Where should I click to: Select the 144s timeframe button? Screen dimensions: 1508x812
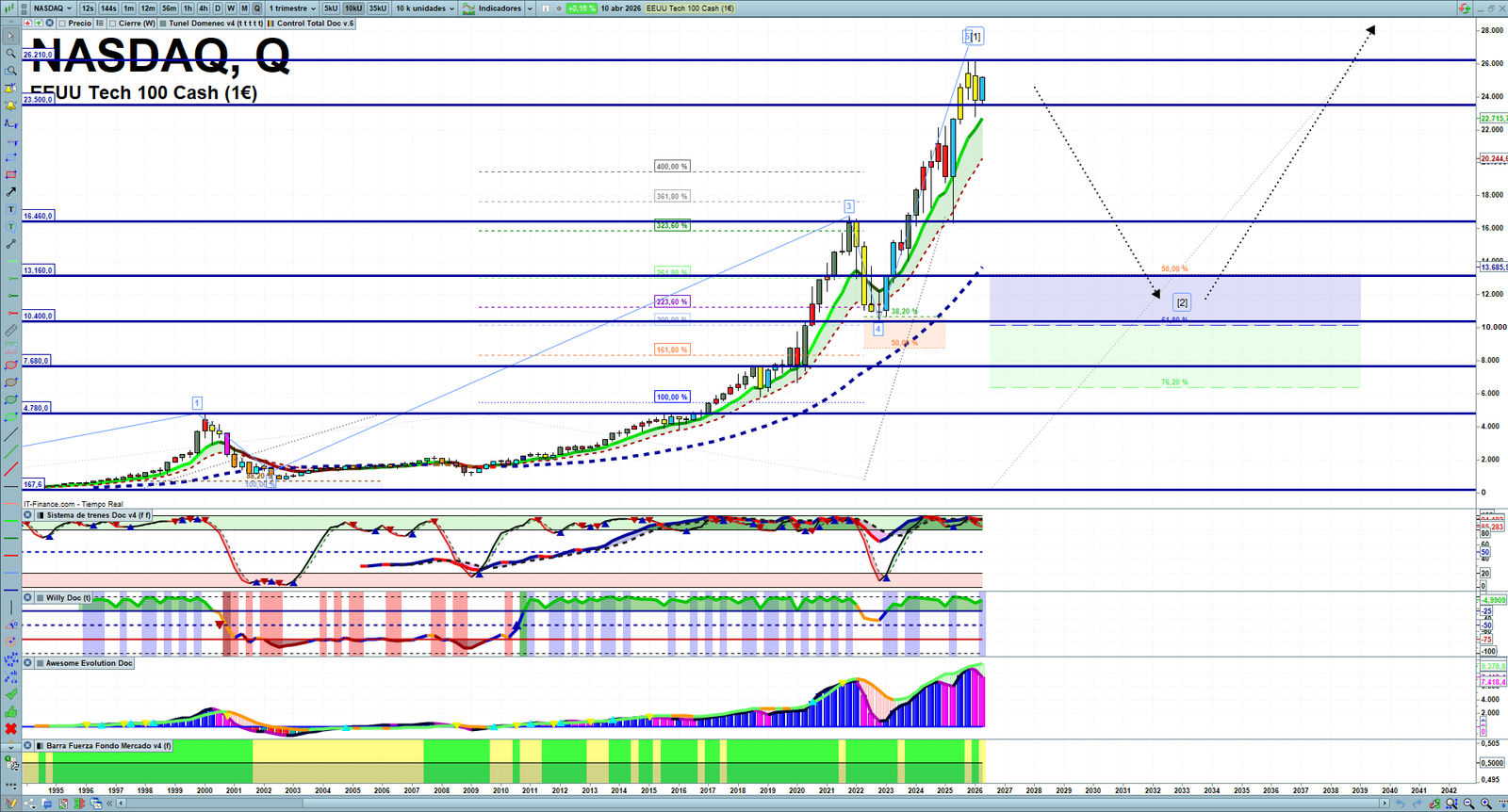[108, 8]
